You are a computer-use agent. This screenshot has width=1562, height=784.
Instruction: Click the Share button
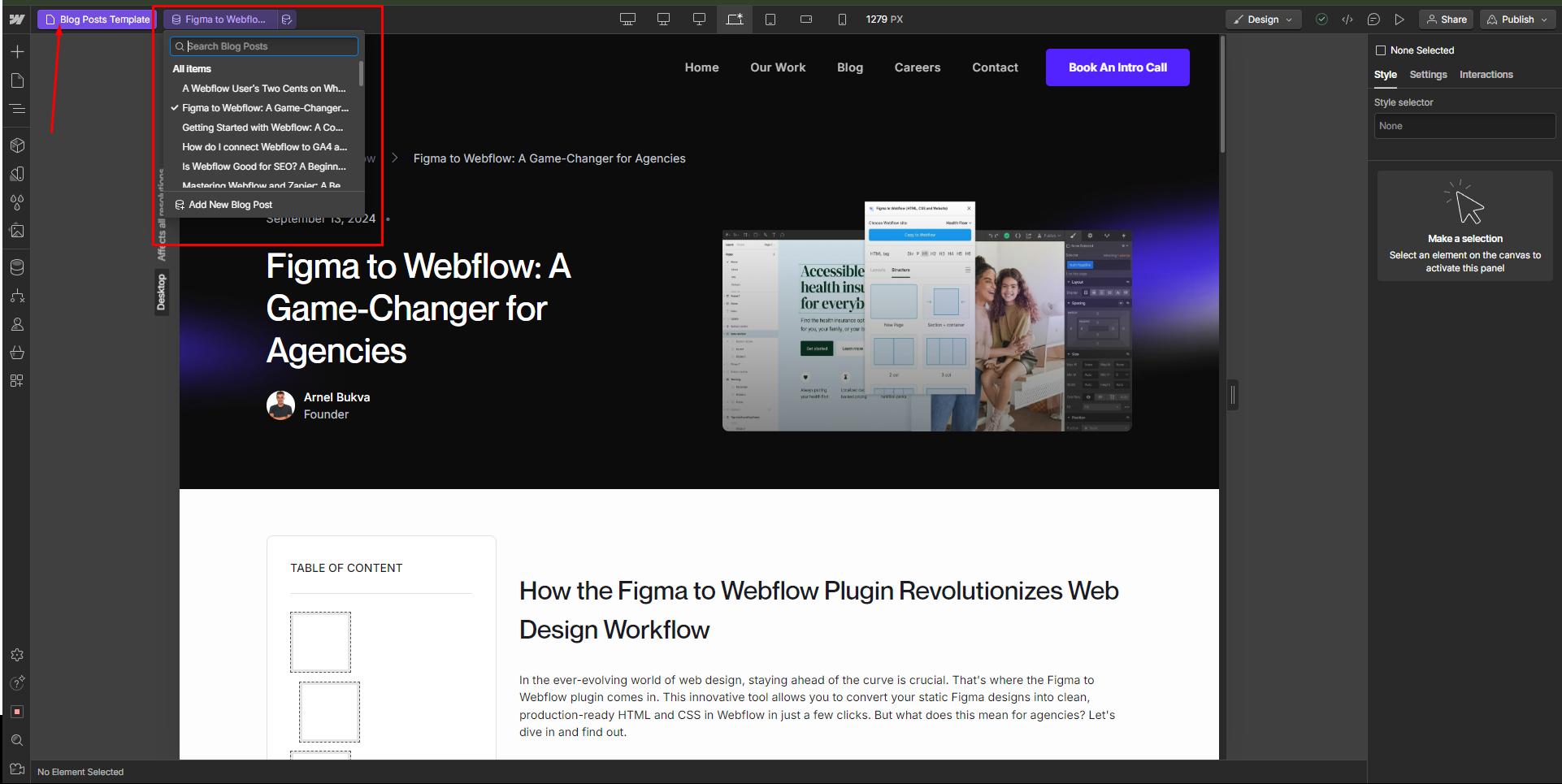pos(1447,19)
